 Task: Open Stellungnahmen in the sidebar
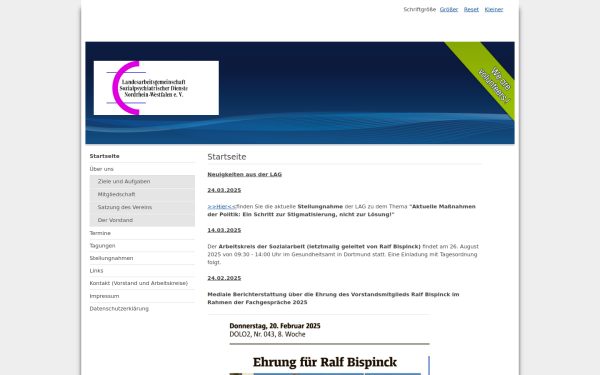tap(111, 258)
